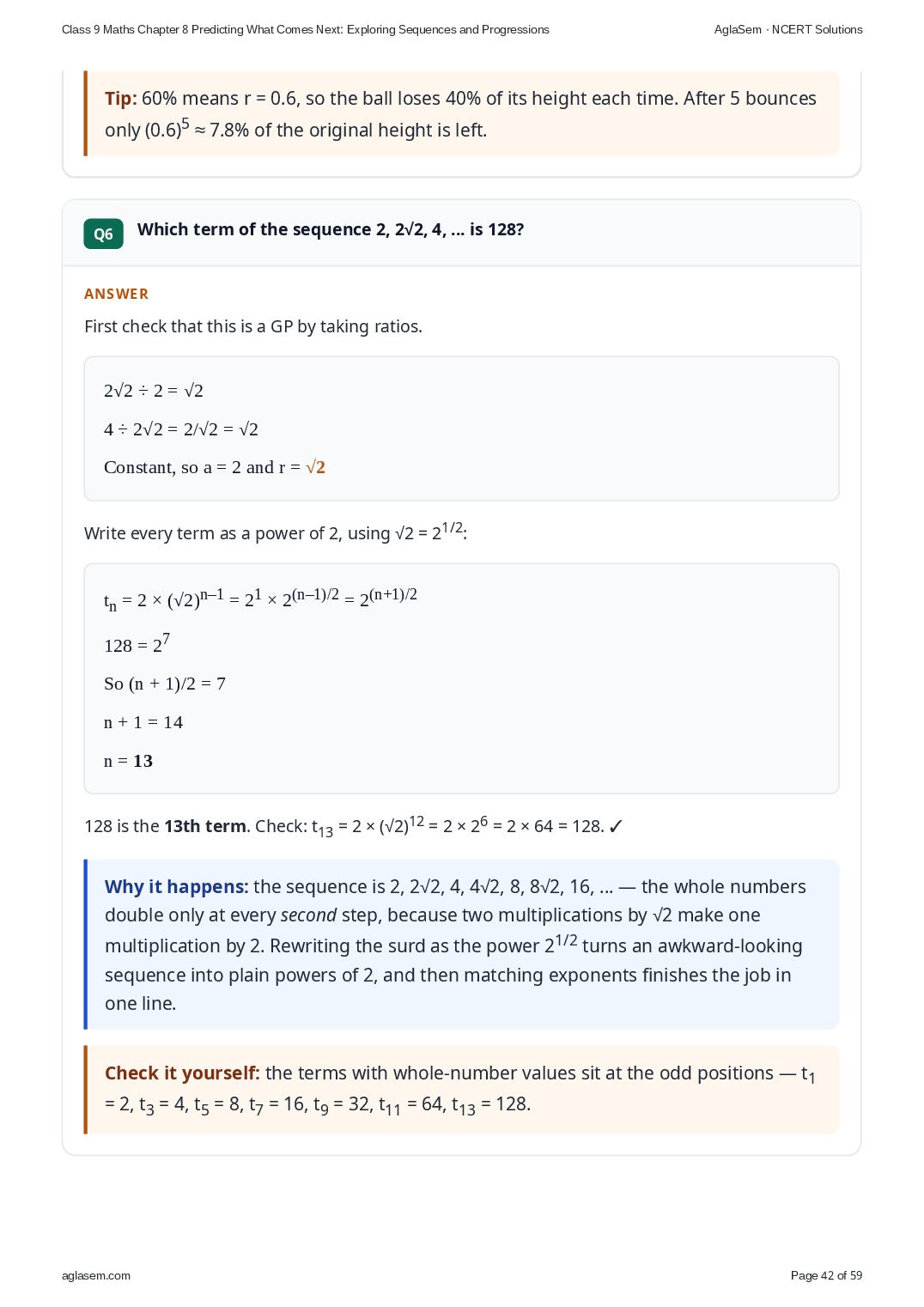Click the aglasem.com footer link

coord(96,1275)
